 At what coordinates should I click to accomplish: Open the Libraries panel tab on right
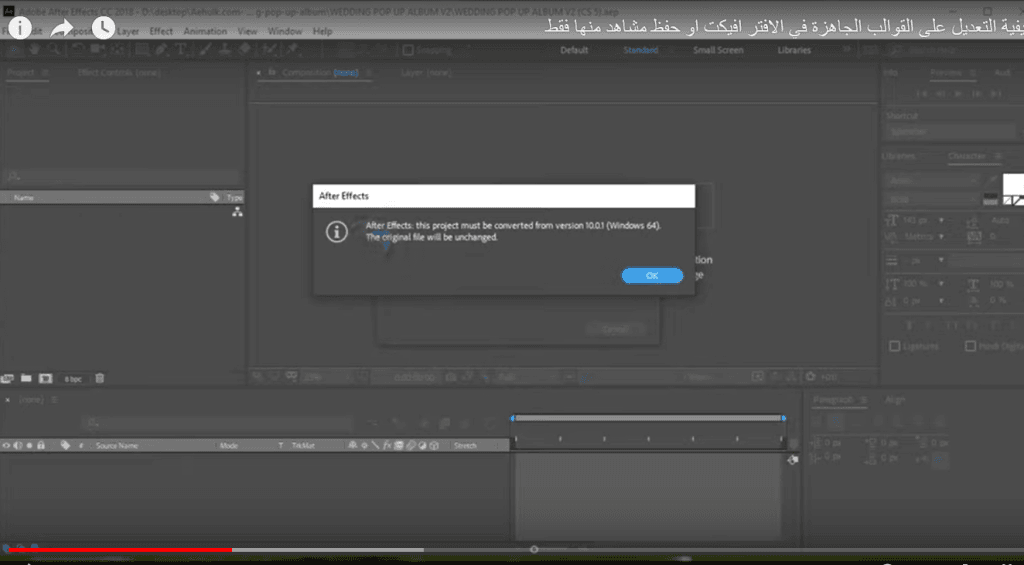pos(898,156)
